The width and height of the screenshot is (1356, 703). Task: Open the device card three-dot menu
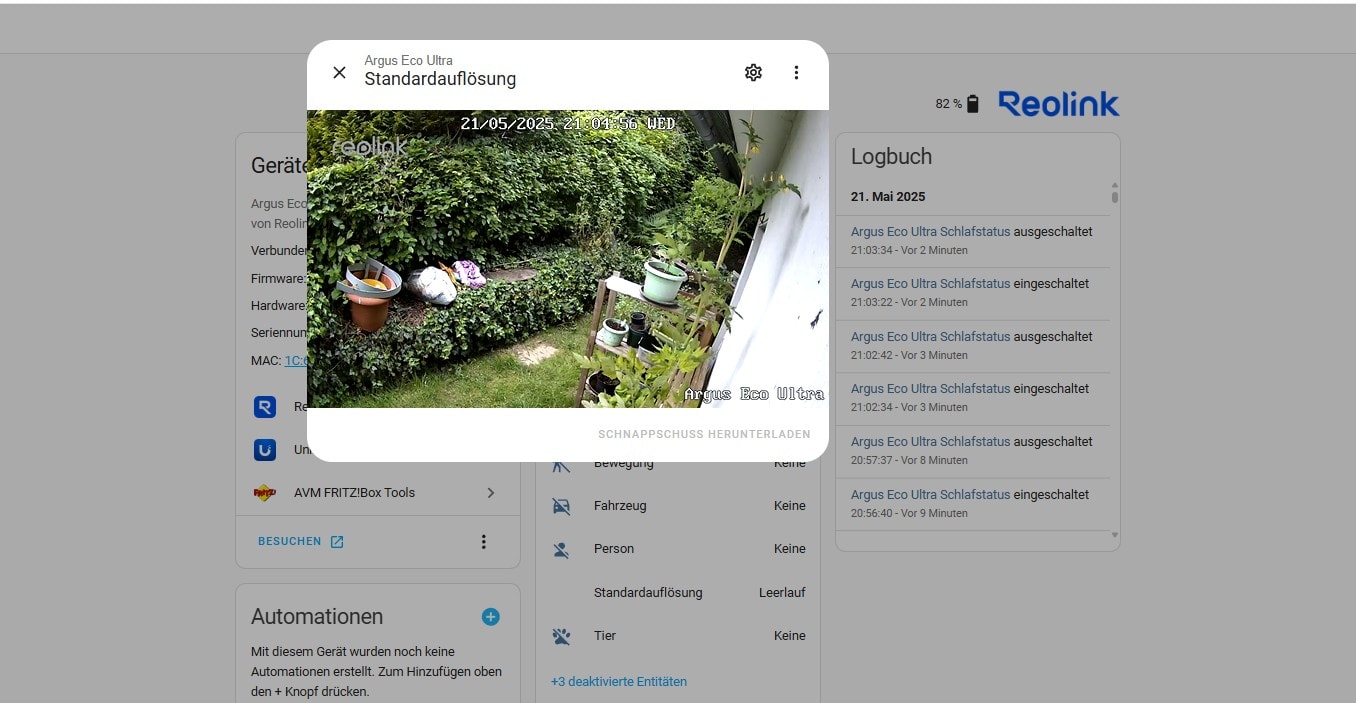(484, 541)
